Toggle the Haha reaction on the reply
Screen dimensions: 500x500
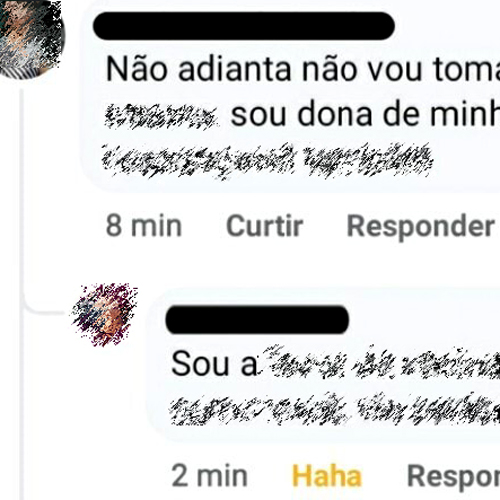pyautogui.click(x=327, y=476)
